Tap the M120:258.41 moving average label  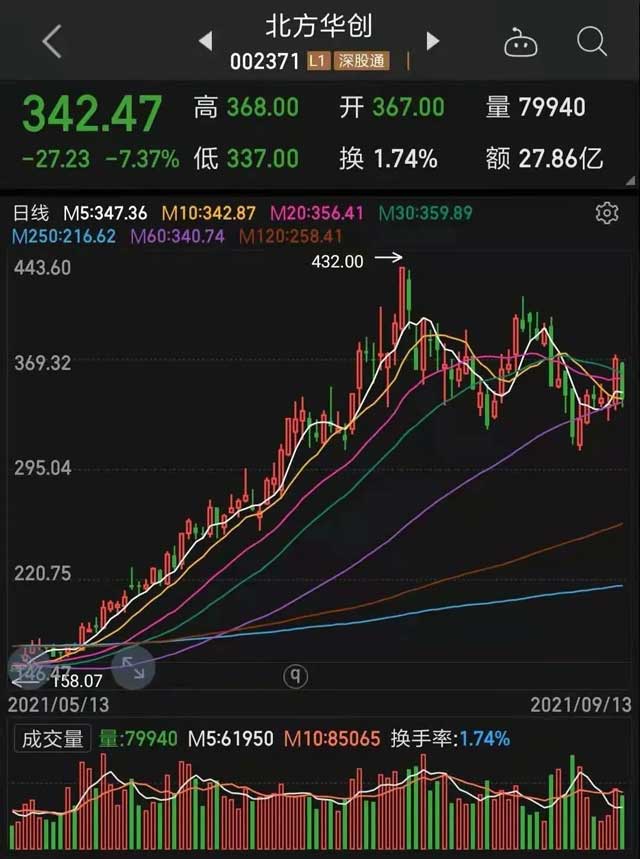click(291, 237)
